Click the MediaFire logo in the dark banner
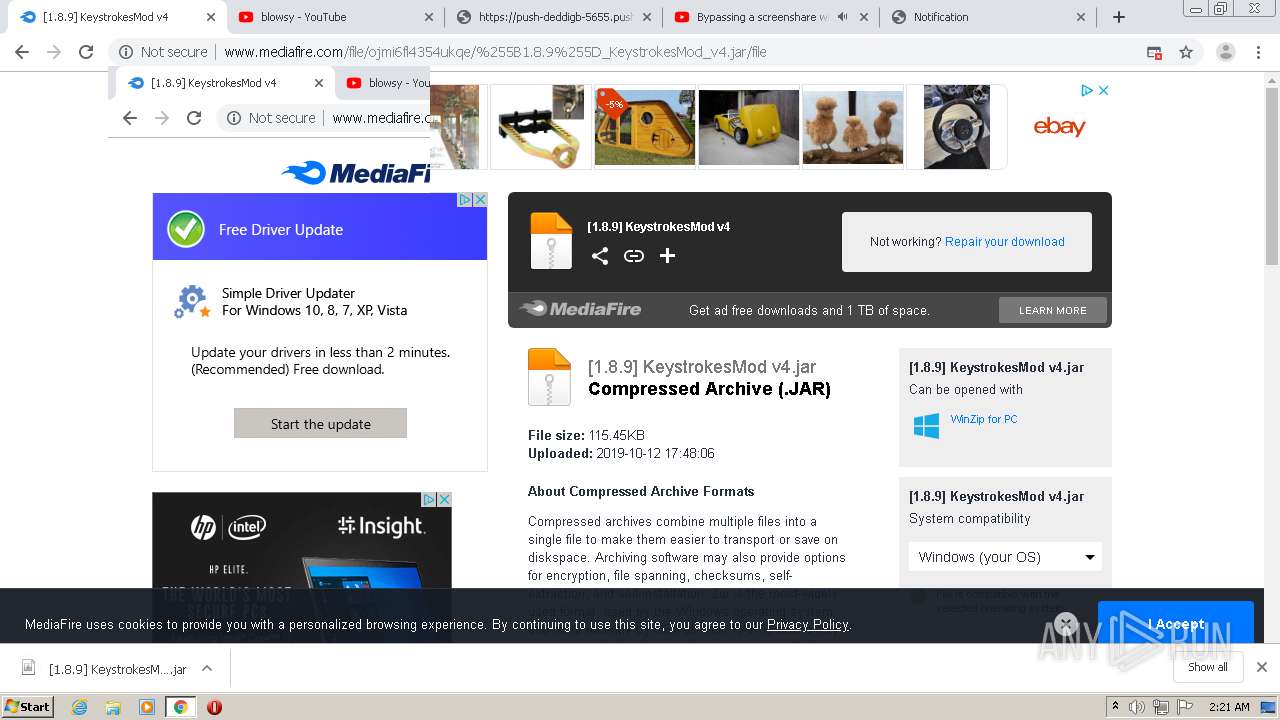 coord(580,309)
